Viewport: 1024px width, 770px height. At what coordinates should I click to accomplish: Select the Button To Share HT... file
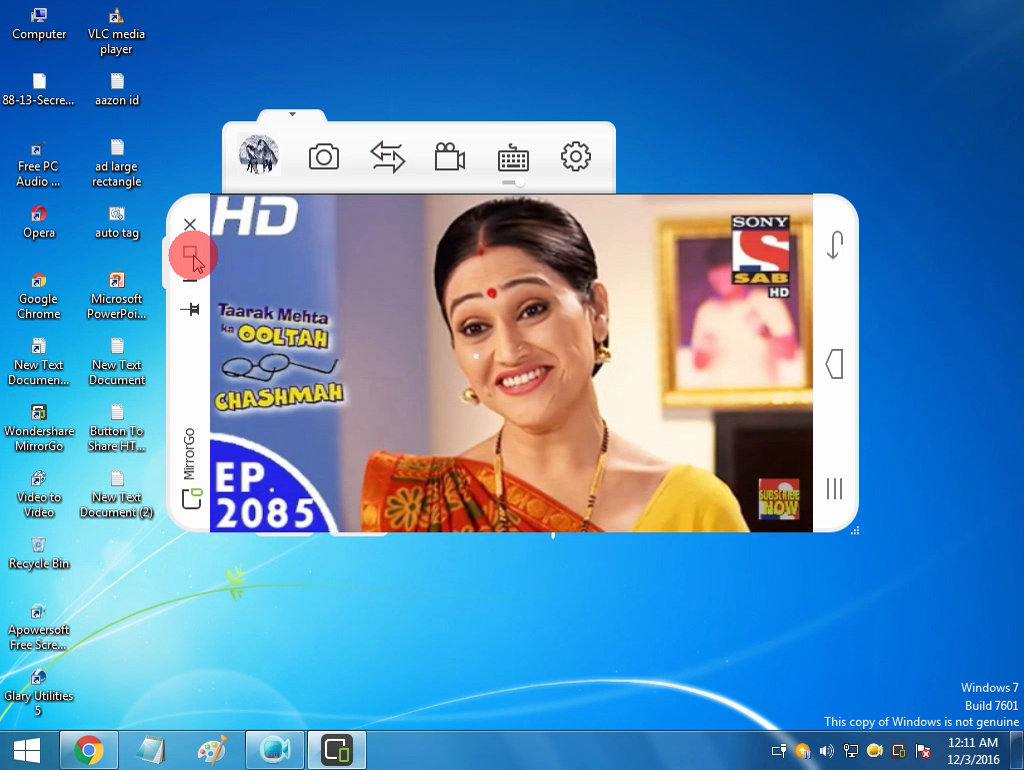tap(117, 429)
